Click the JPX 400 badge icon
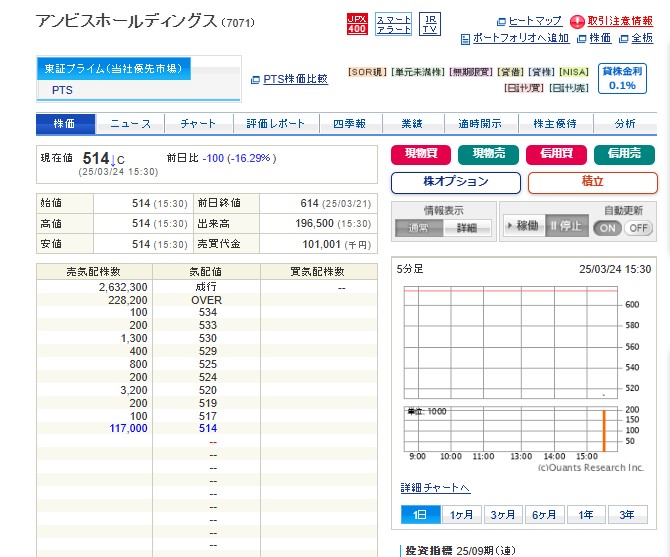The image size is (670, 557). pos(357,24)
